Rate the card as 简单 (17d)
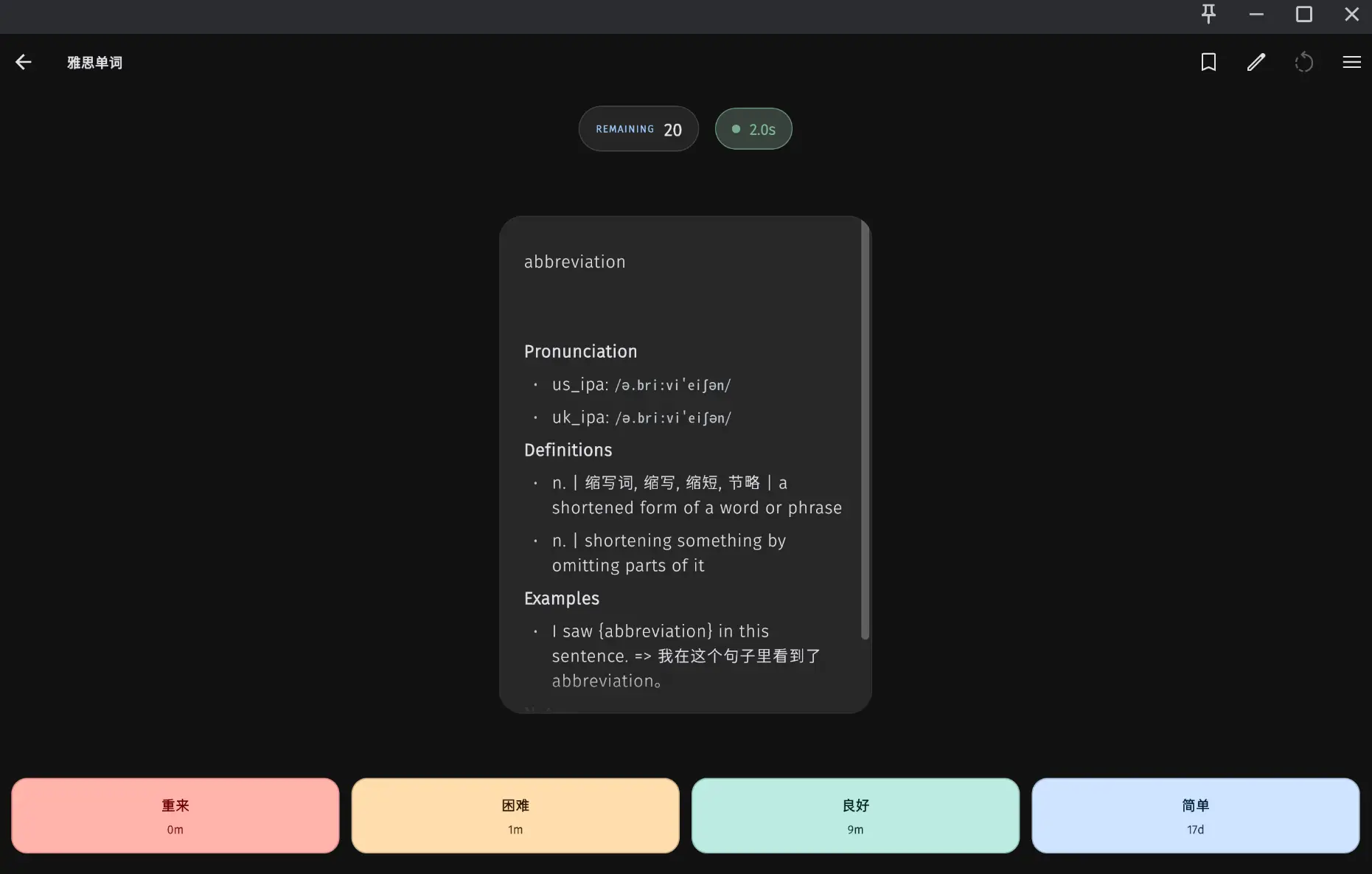 1195,816
